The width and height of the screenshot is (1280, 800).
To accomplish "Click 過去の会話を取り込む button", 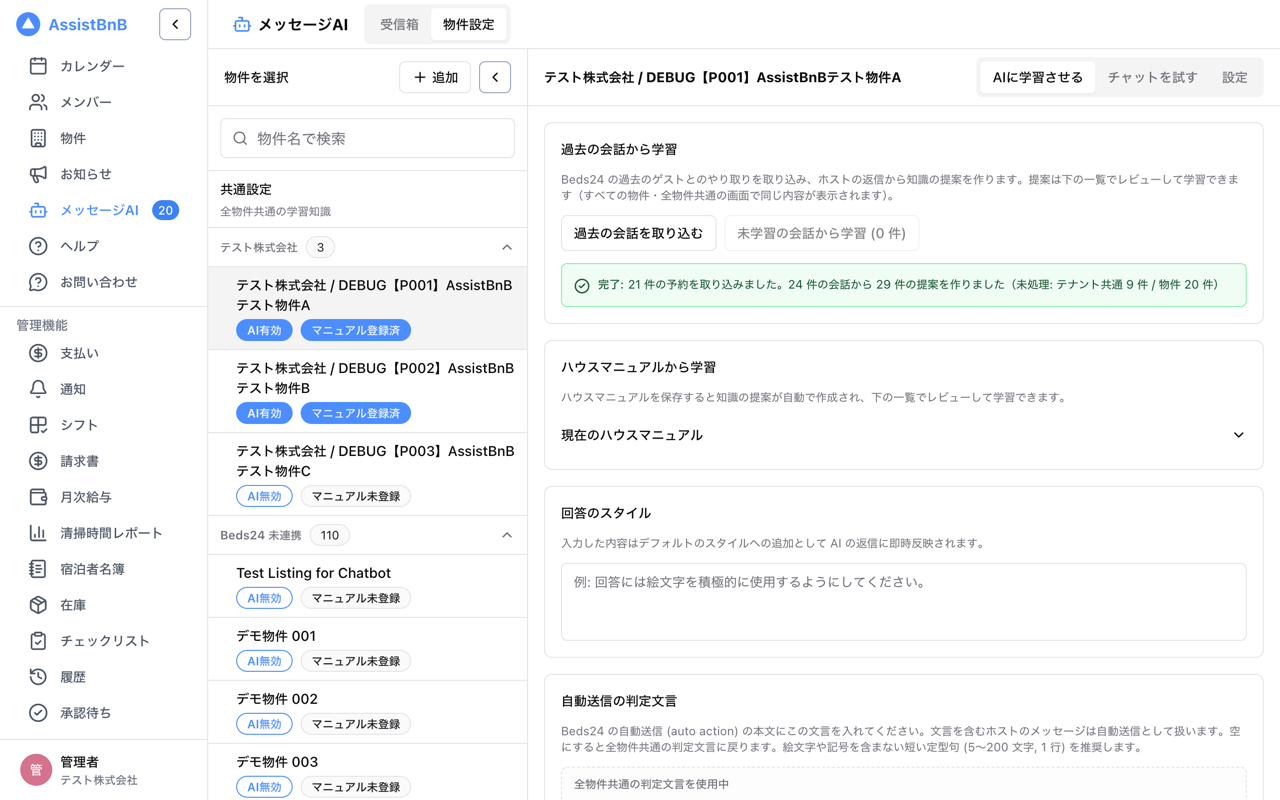I will (638, 233).
